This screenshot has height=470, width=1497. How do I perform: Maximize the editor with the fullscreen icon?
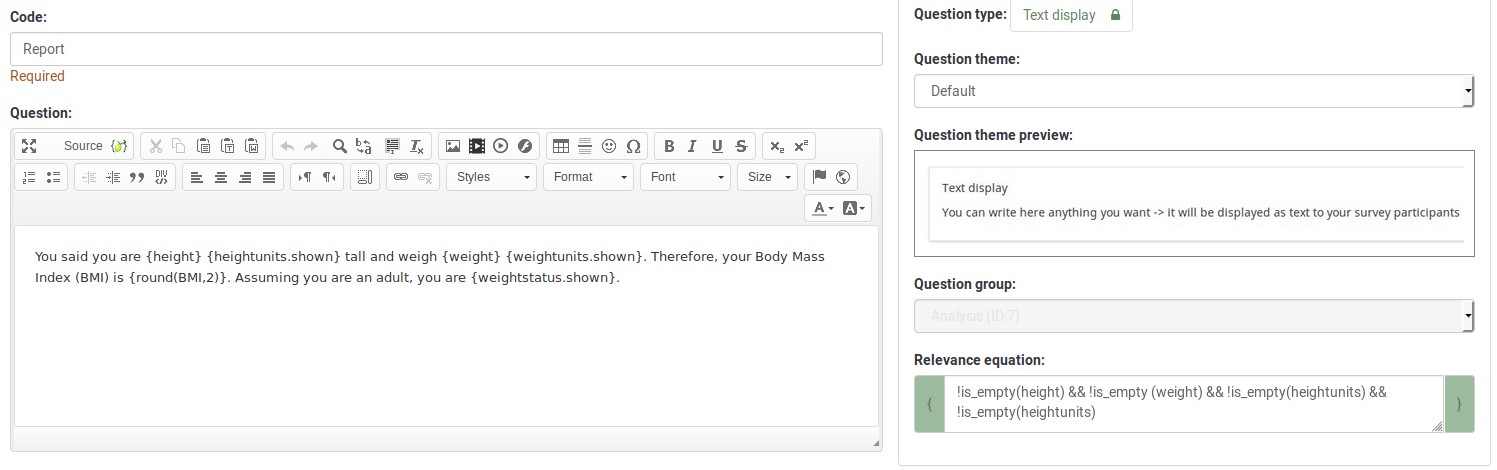tap(29, 146)
